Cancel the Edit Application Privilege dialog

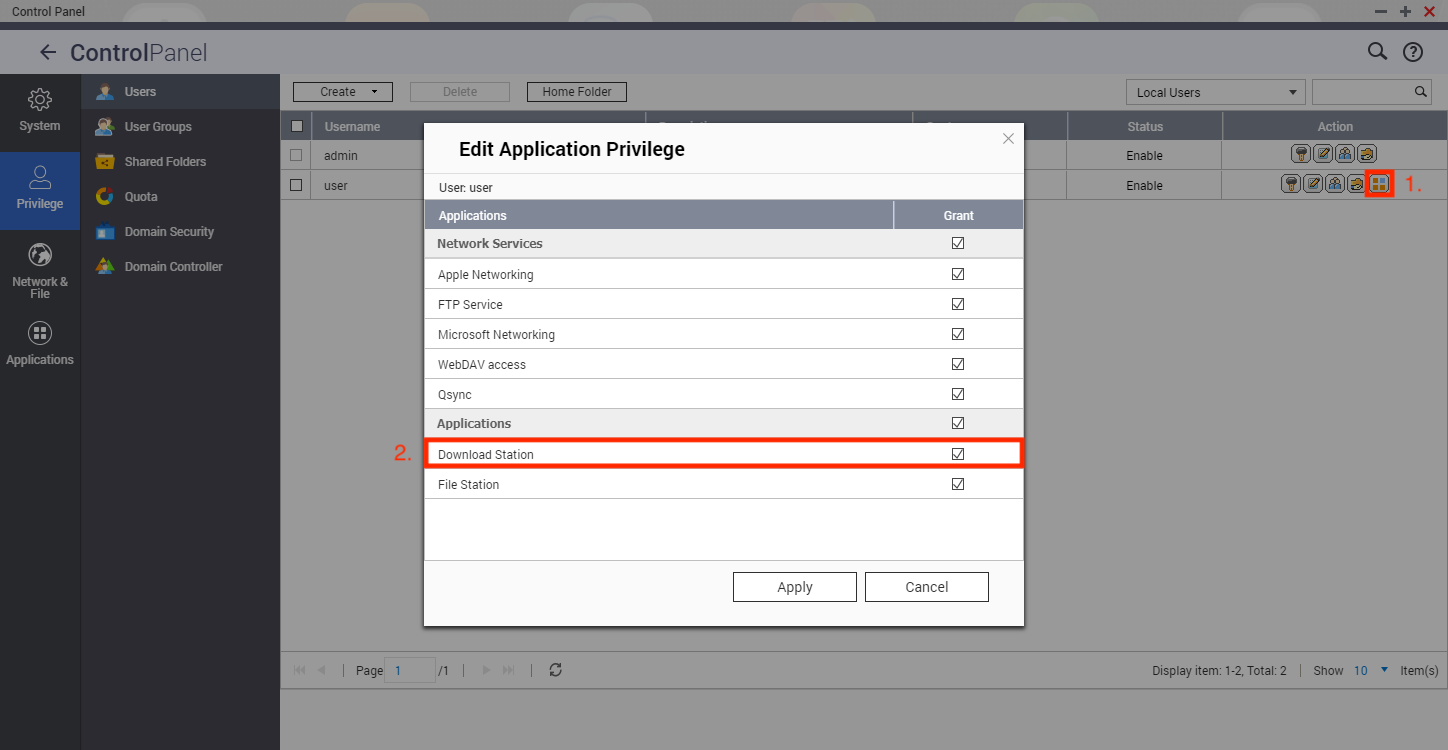tap(927, 587)
